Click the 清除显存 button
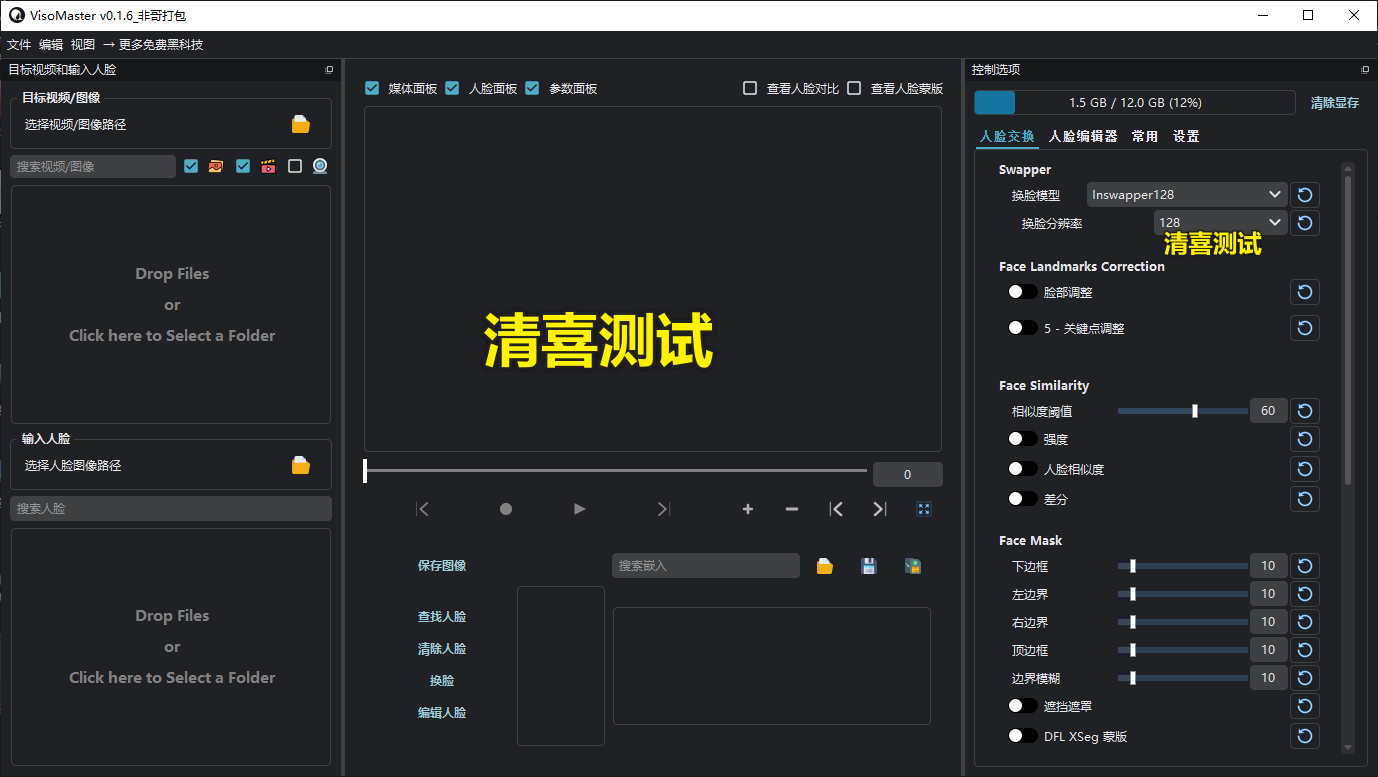Image resolution: width=1378 pixels, height=777 pixels. click(x=1334, y=102)
